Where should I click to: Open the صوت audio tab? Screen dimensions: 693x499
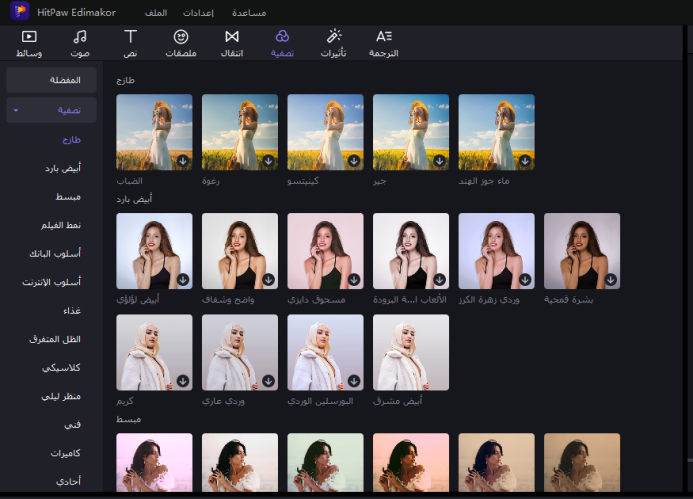pos(80,43)
